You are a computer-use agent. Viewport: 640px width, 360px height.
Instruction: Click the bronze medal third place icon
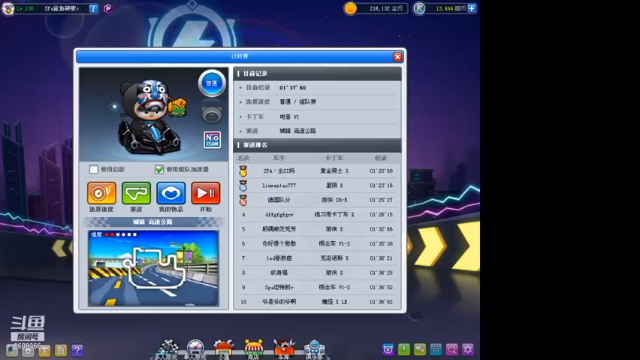click(243, 200)
